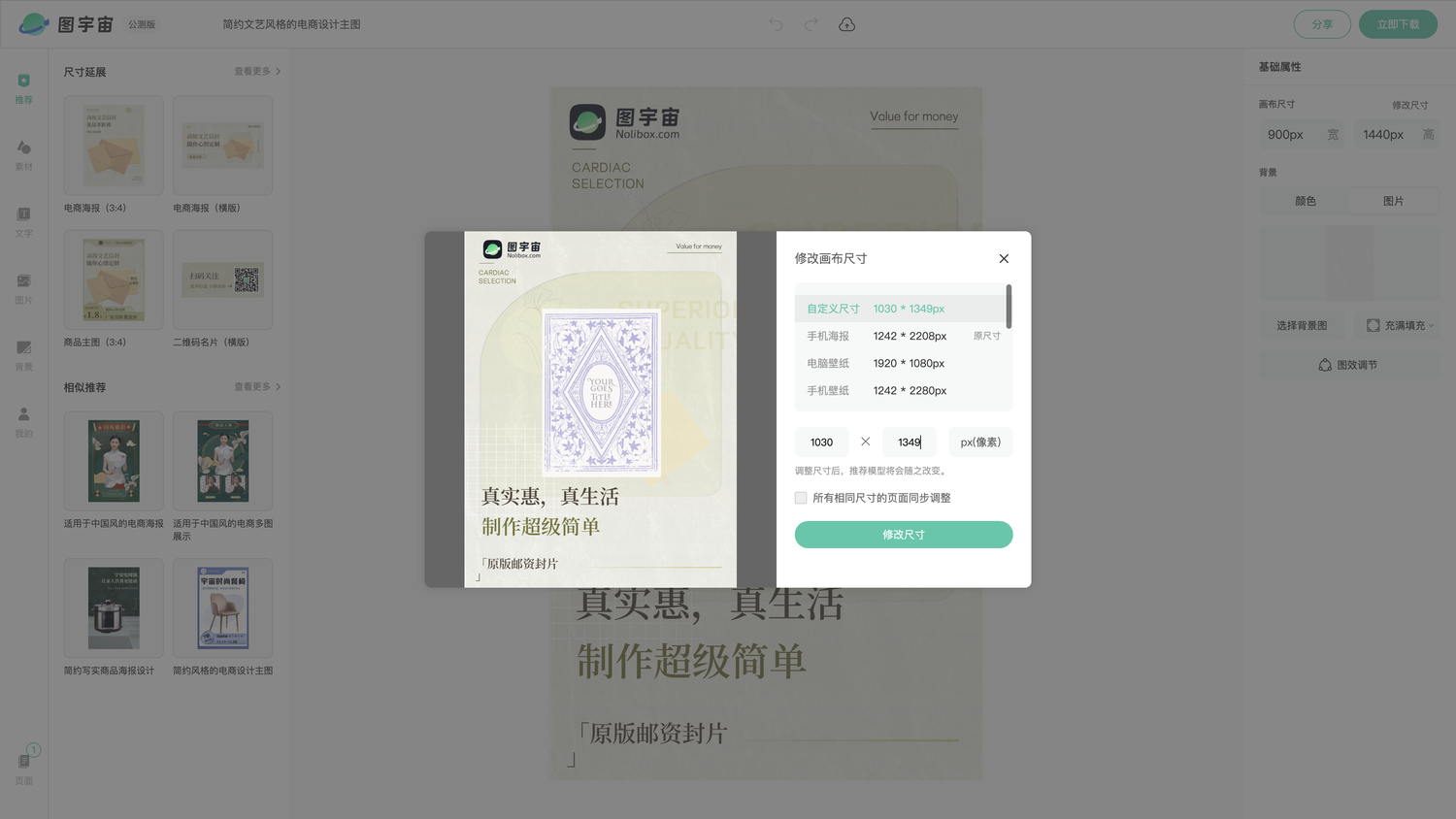Click the background image preview in 背景 section

1349,263
